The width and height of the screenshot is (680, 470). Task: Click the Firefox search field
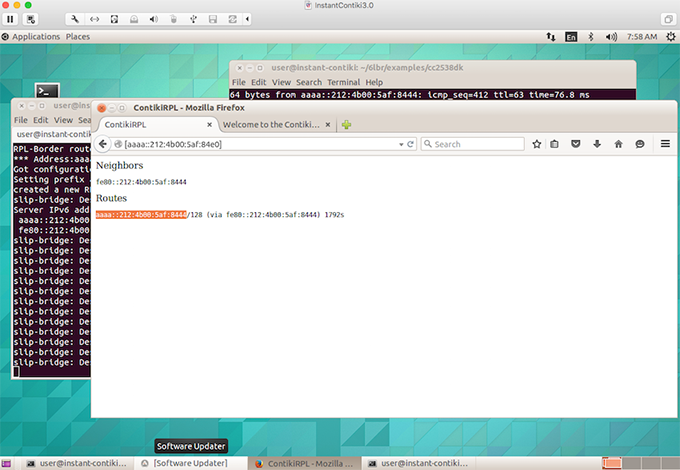477,144
